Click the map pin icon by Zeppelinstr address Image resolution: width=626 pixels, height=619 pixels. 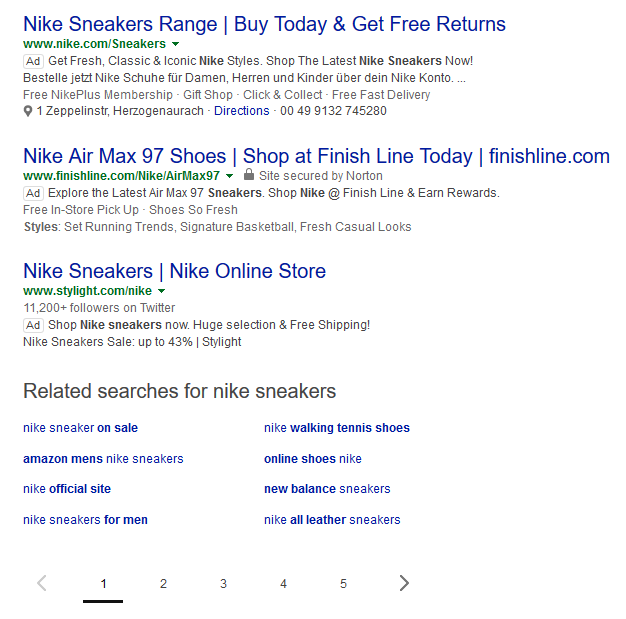click(x=28, y=111)
